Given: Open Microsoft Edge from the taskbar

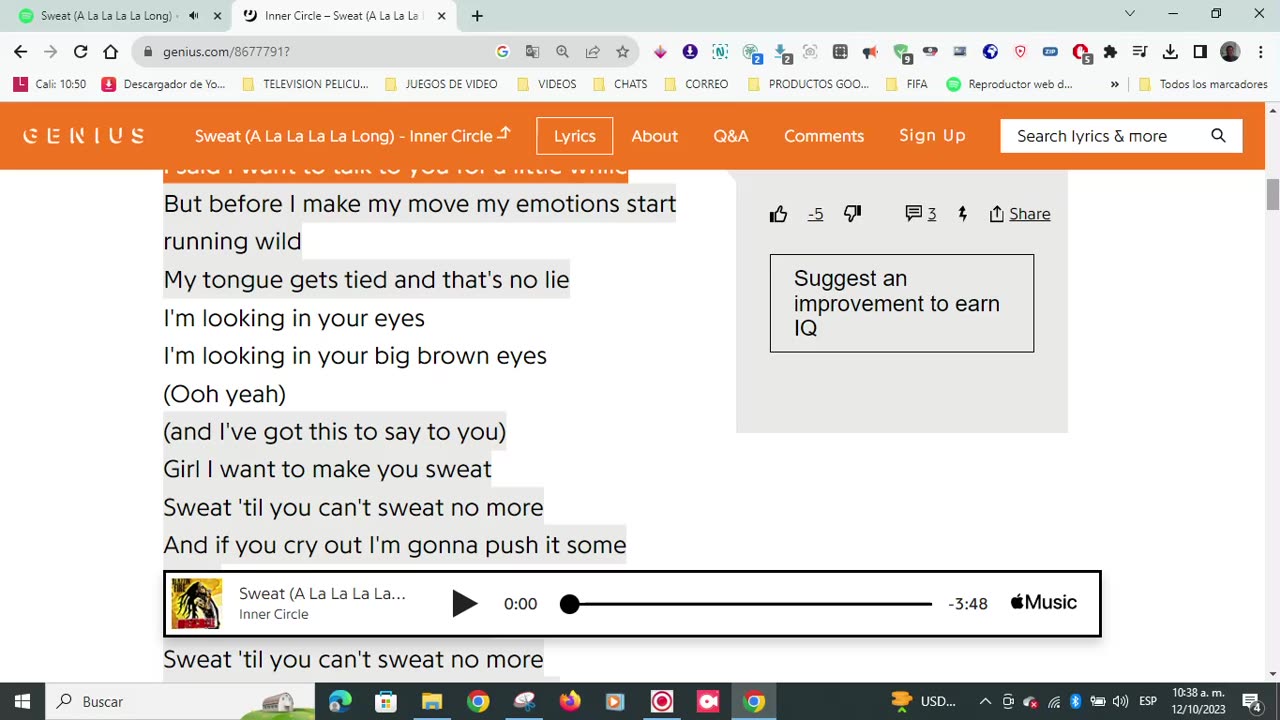Looking at the screenshot, I should (x=340, y=701).
